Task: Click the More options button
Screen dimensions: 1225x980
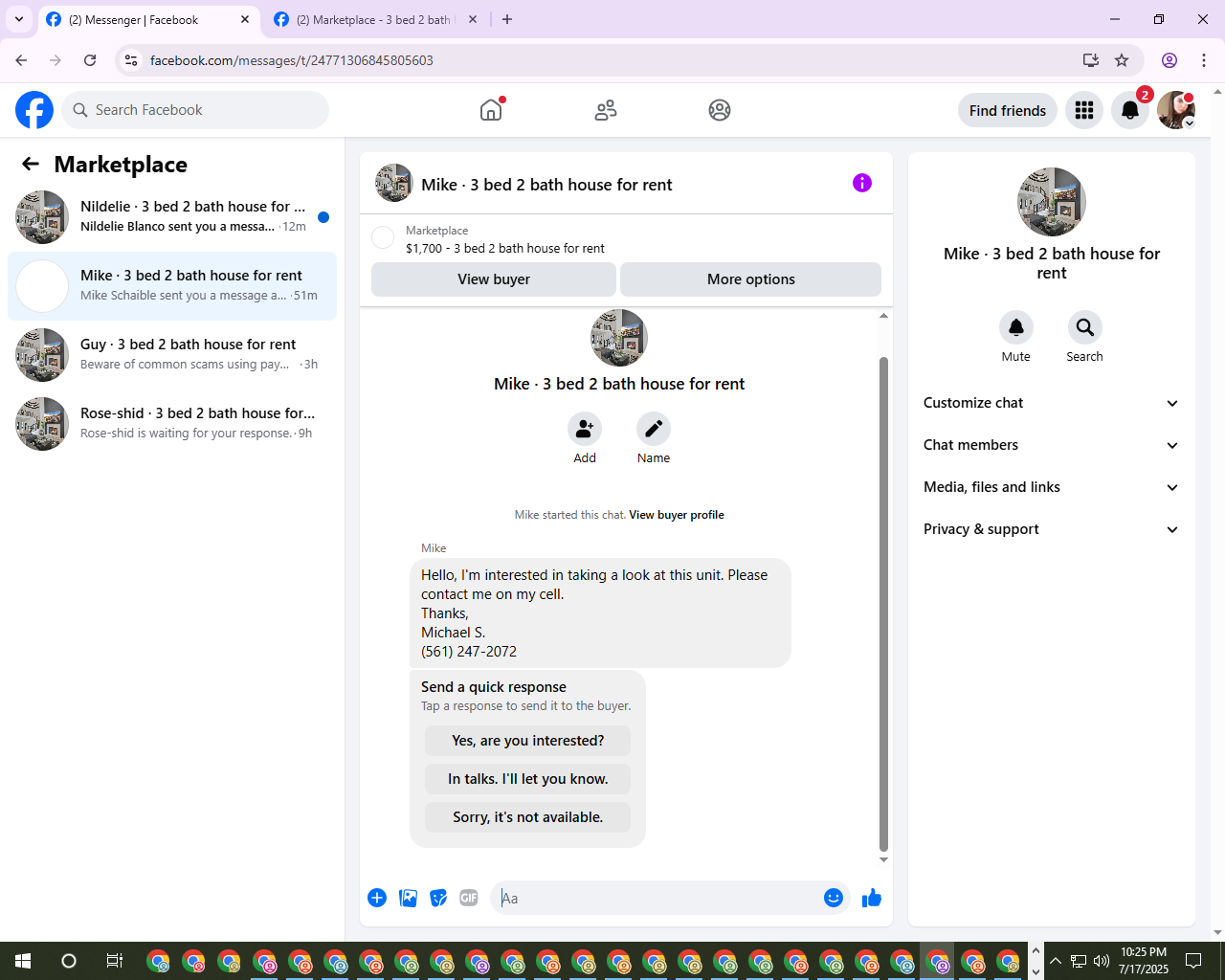Action: (751, 279)
